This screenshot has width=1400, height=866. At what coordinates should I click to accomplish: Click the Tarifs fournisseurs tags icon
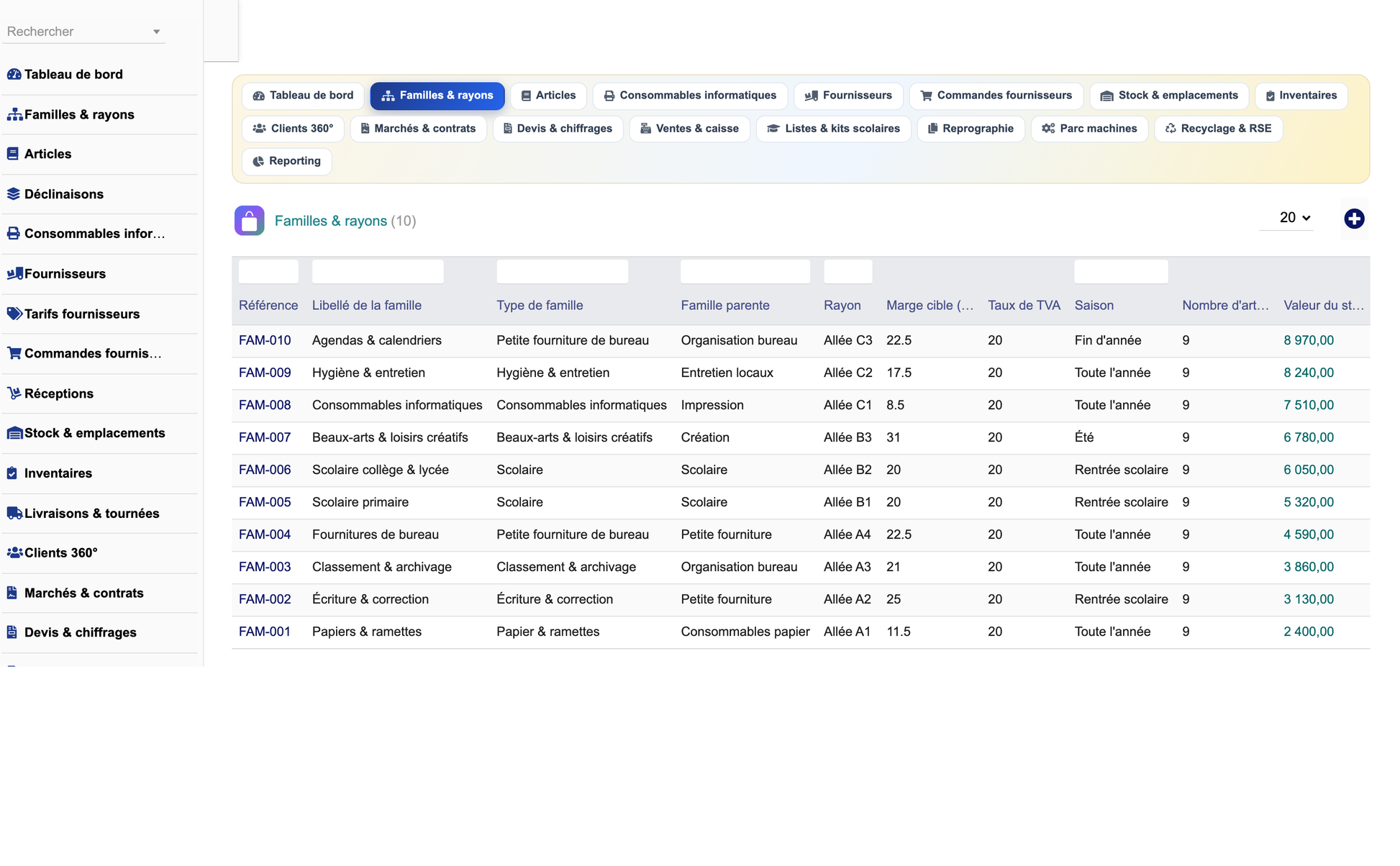pyautogui.click(x=14, y=314)
